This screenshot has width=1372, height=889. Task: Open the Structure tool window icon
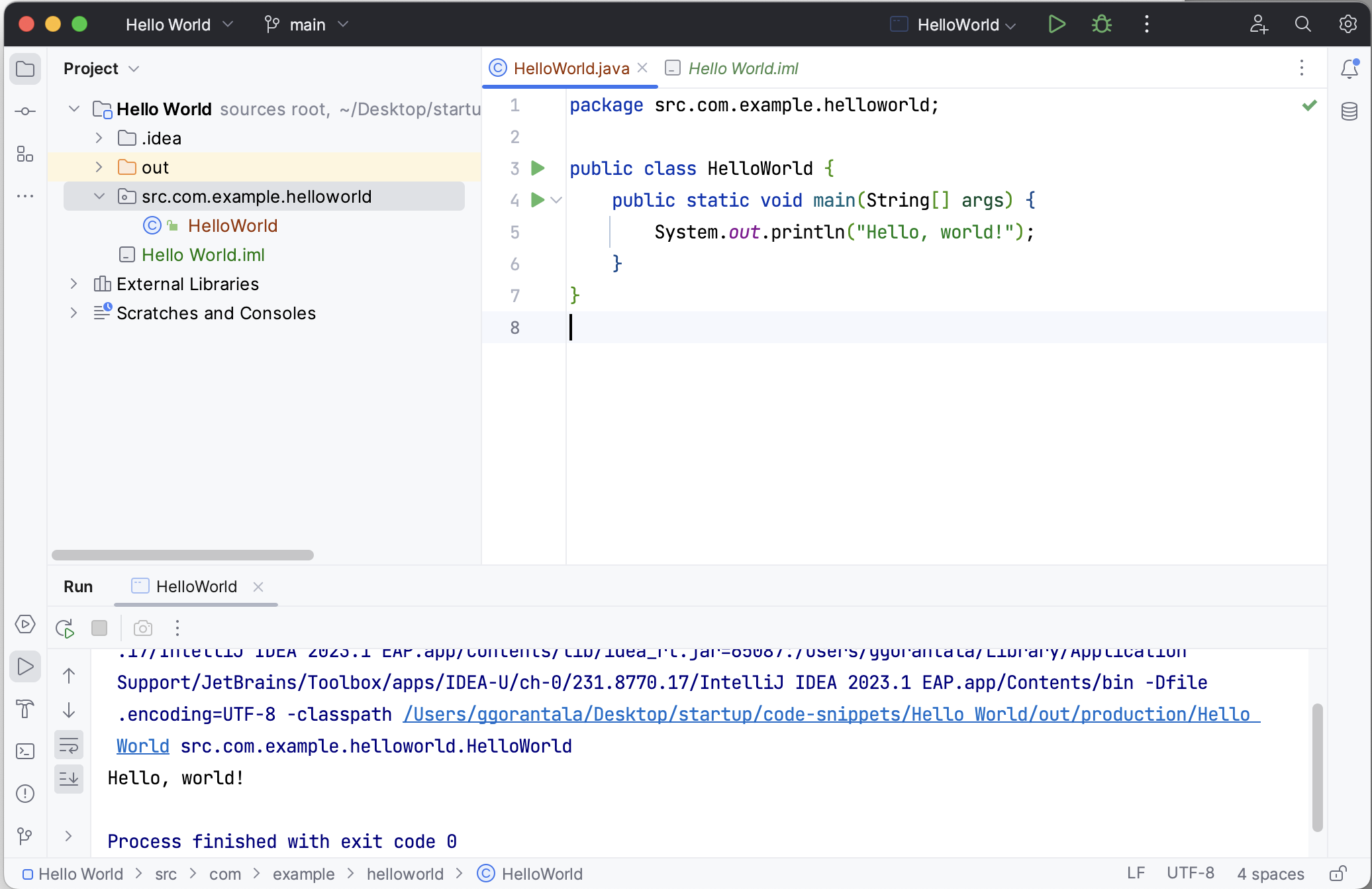[24, 154]
